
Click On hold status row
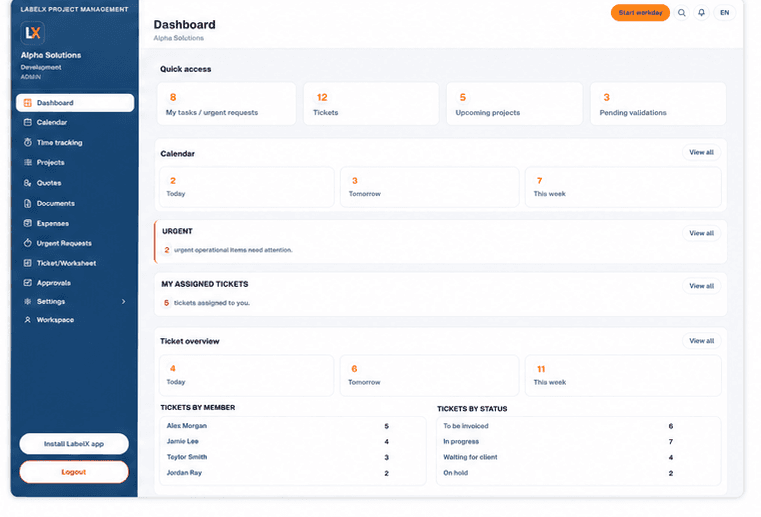tap(579, 473)
